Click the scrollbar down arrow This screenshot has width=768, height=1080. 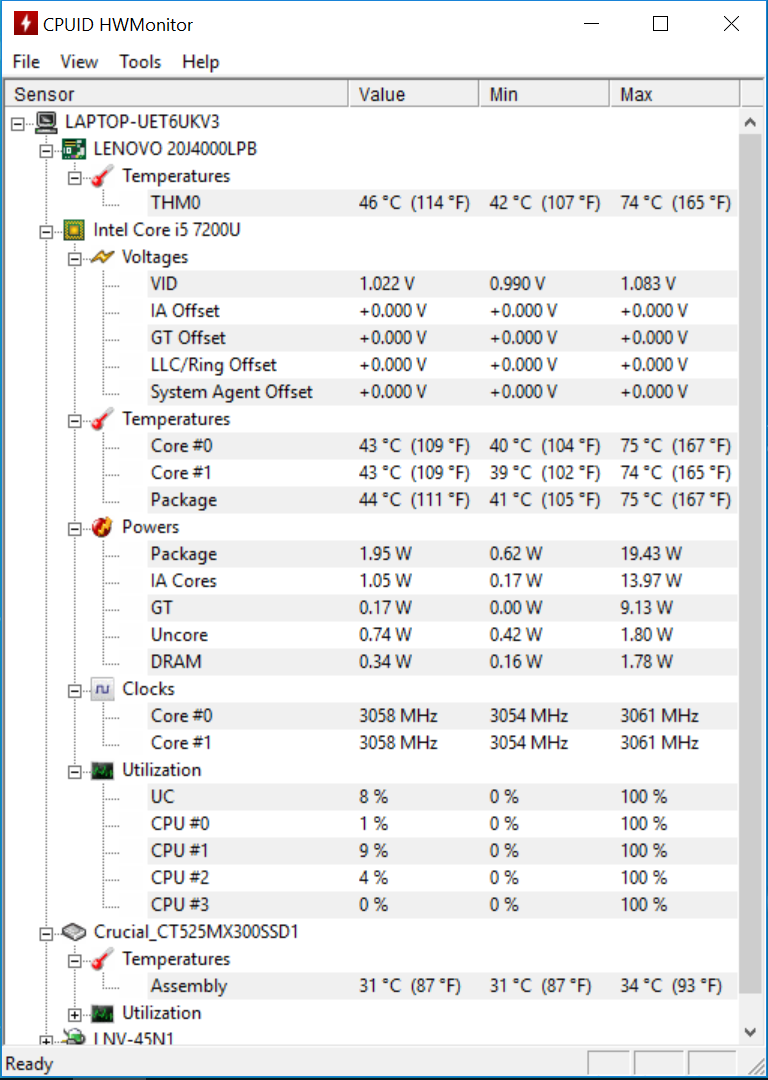[750, 1032]
